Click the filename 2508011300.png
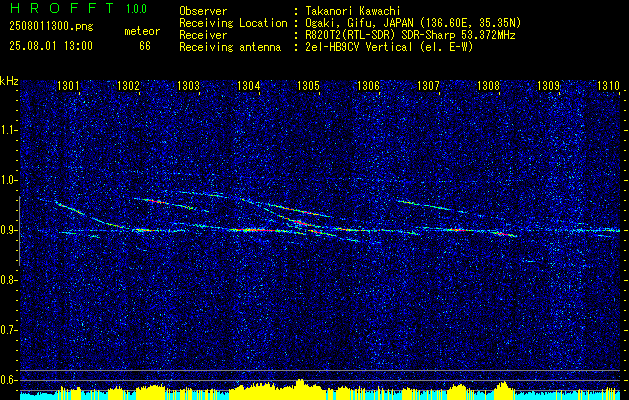This screenshot has height=400, width=629. (51, 27)
